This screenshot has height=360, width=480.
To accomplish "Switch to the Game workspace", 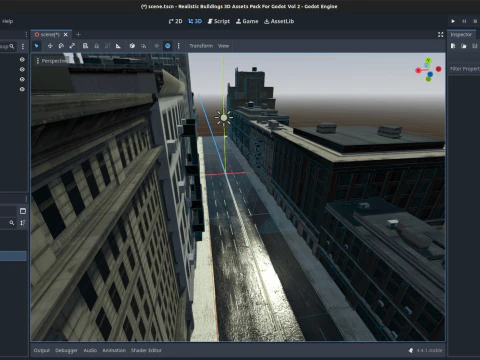I will [247, 21].
